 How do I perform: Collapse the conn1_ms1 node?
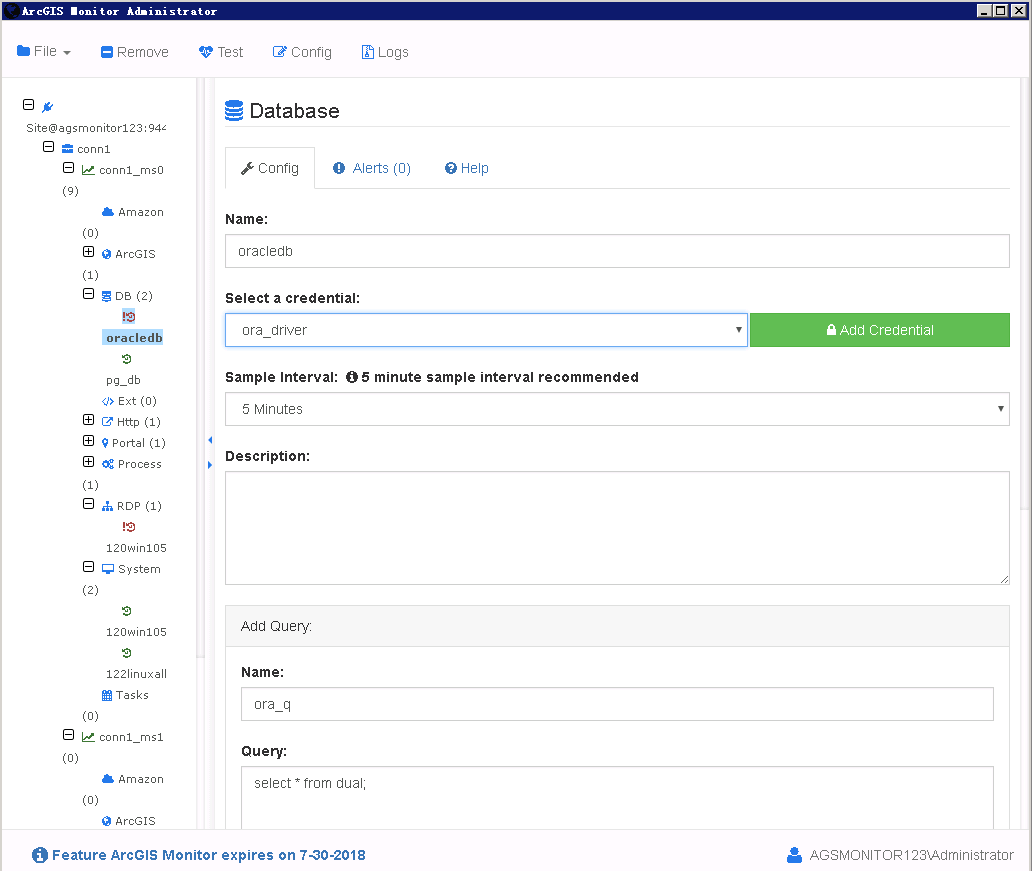click(68, 735)
